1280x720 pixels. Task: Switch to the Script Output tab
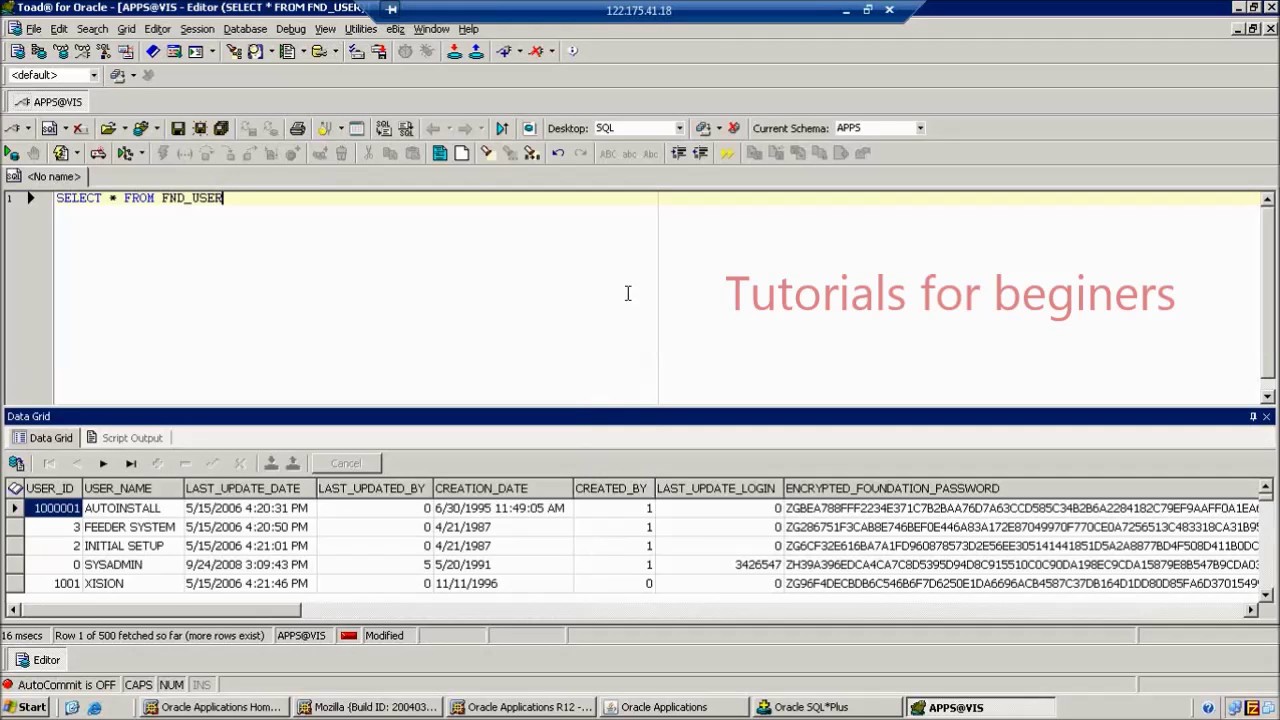tap(124, 438)
